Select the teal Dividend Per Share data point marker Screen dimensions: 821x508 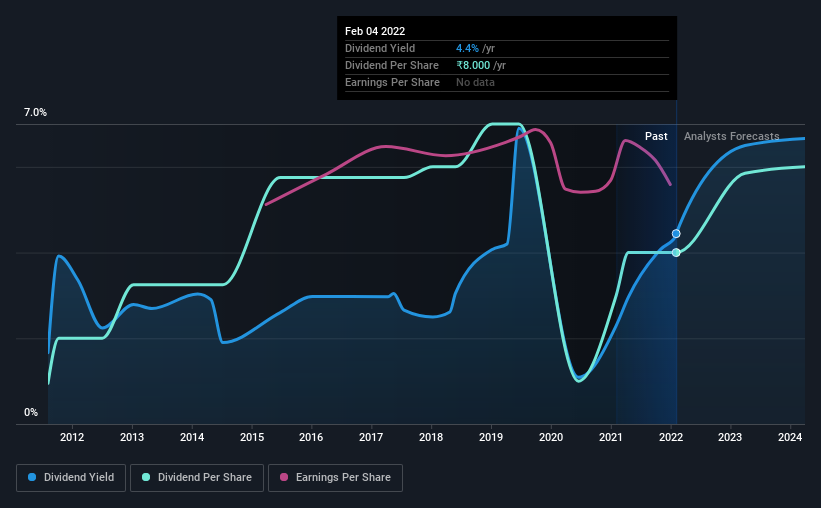point(676,252)
